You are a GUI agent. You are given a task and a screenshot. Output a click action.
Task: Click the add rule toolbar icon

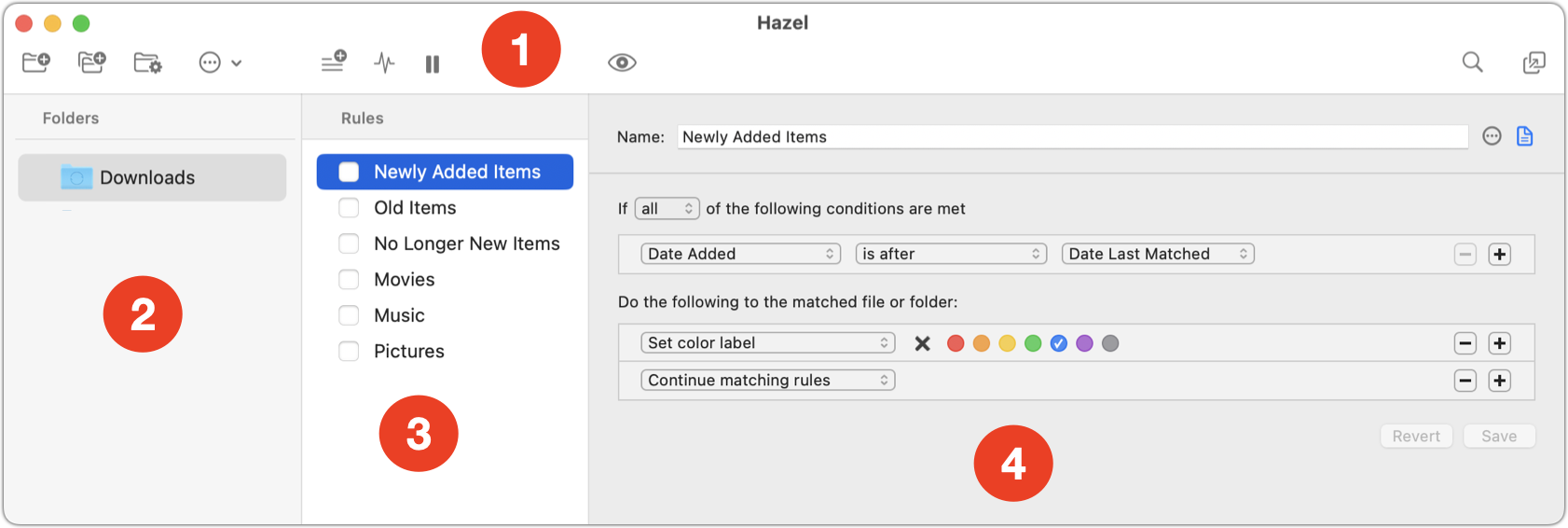click(334, 62)
